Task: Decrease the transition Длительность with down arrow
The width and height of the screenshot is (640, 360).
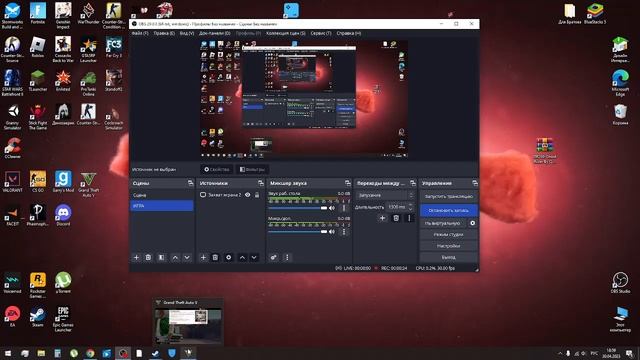Action: 411,209
